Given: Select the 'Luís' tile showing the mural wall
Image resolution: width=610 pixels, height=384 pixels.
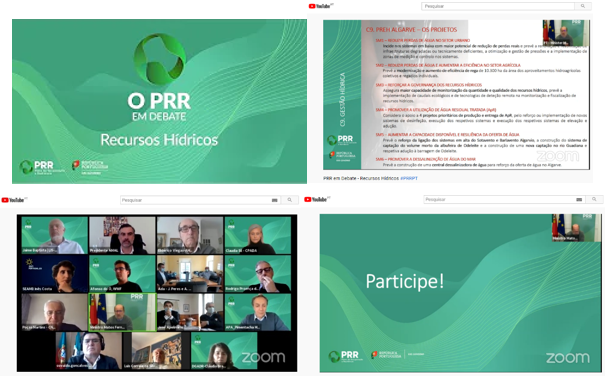Looking at the screenshot, I should (x=156, y=351).
